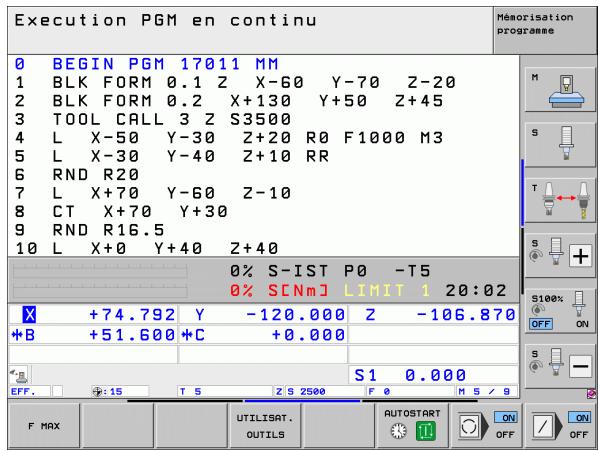
Task: Click the highlighted X axis label
Action: click(x=29, y=315)
